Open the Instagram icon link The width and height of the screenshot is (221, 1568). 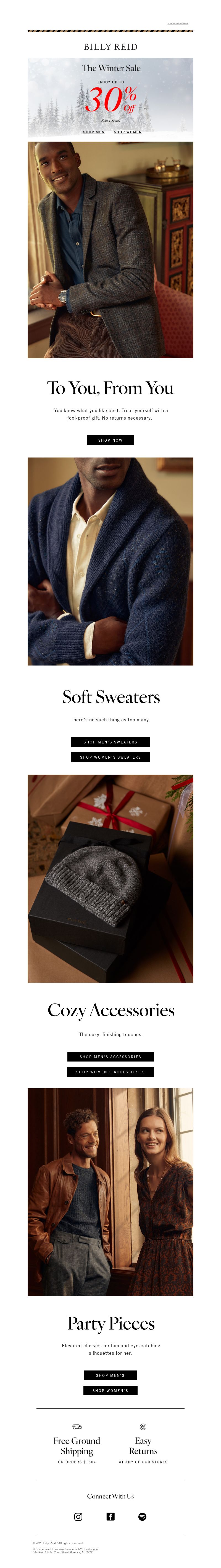point(78,1516)
